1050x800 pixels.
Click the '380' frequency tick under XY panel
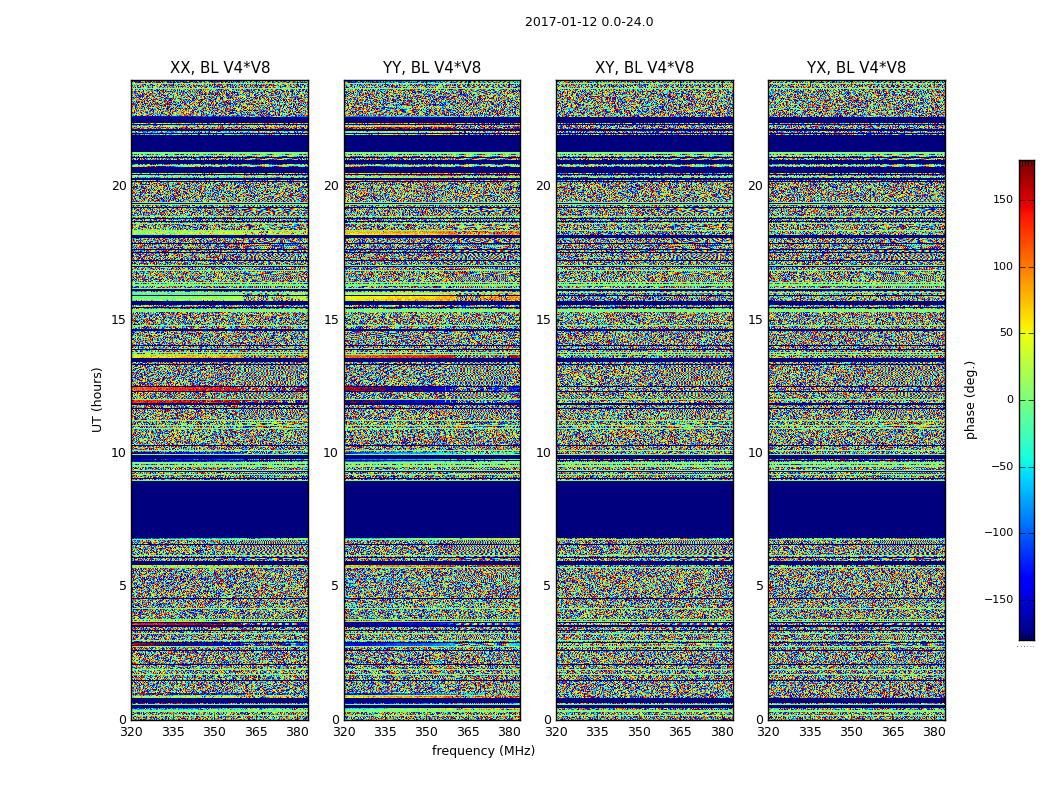722,732
